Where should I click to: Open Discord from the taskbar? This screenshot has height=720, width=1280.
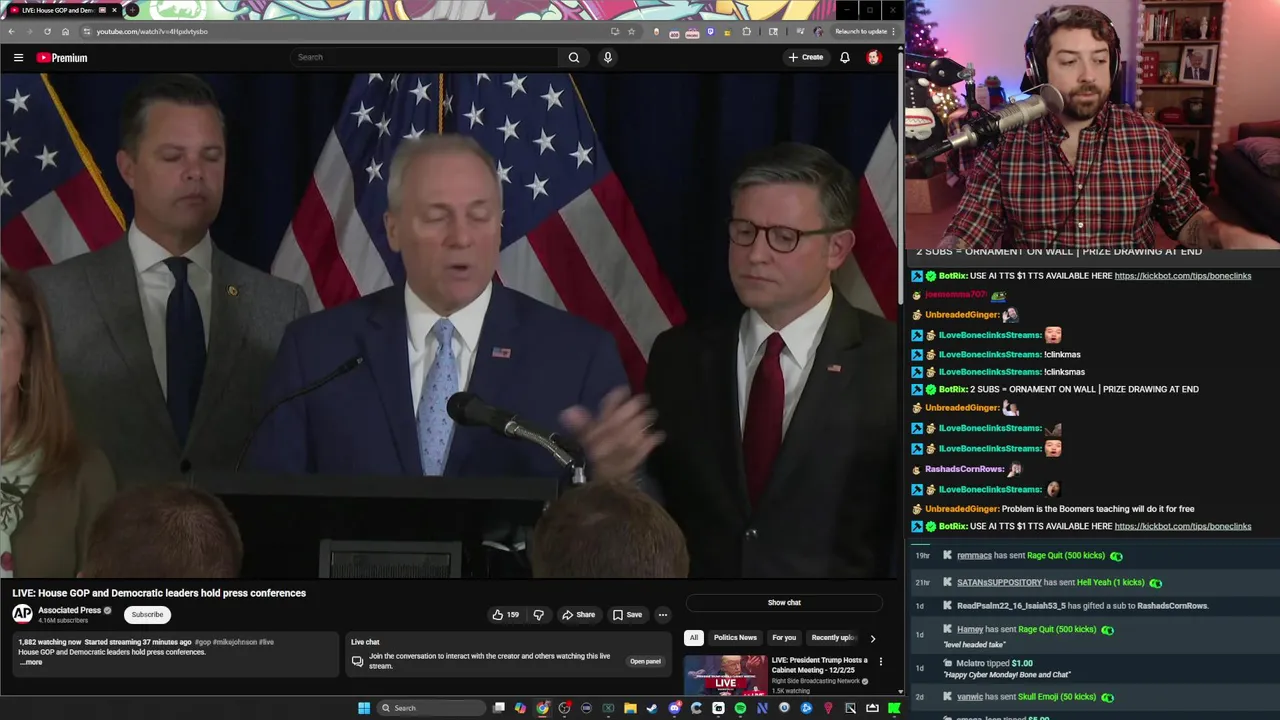coord(674,708)
